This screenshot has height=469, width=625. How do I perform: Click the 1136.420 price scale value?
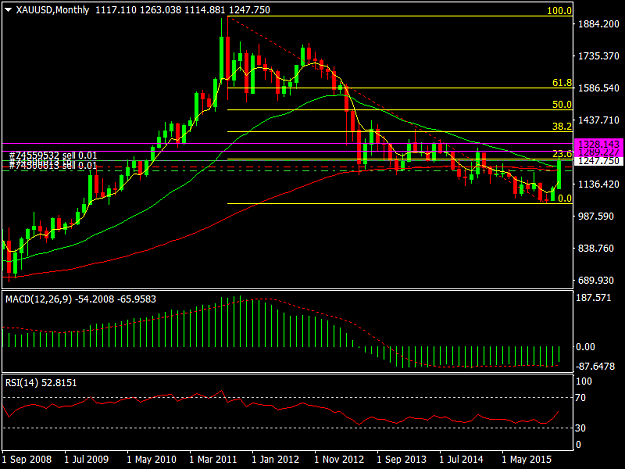pos(599,184)
